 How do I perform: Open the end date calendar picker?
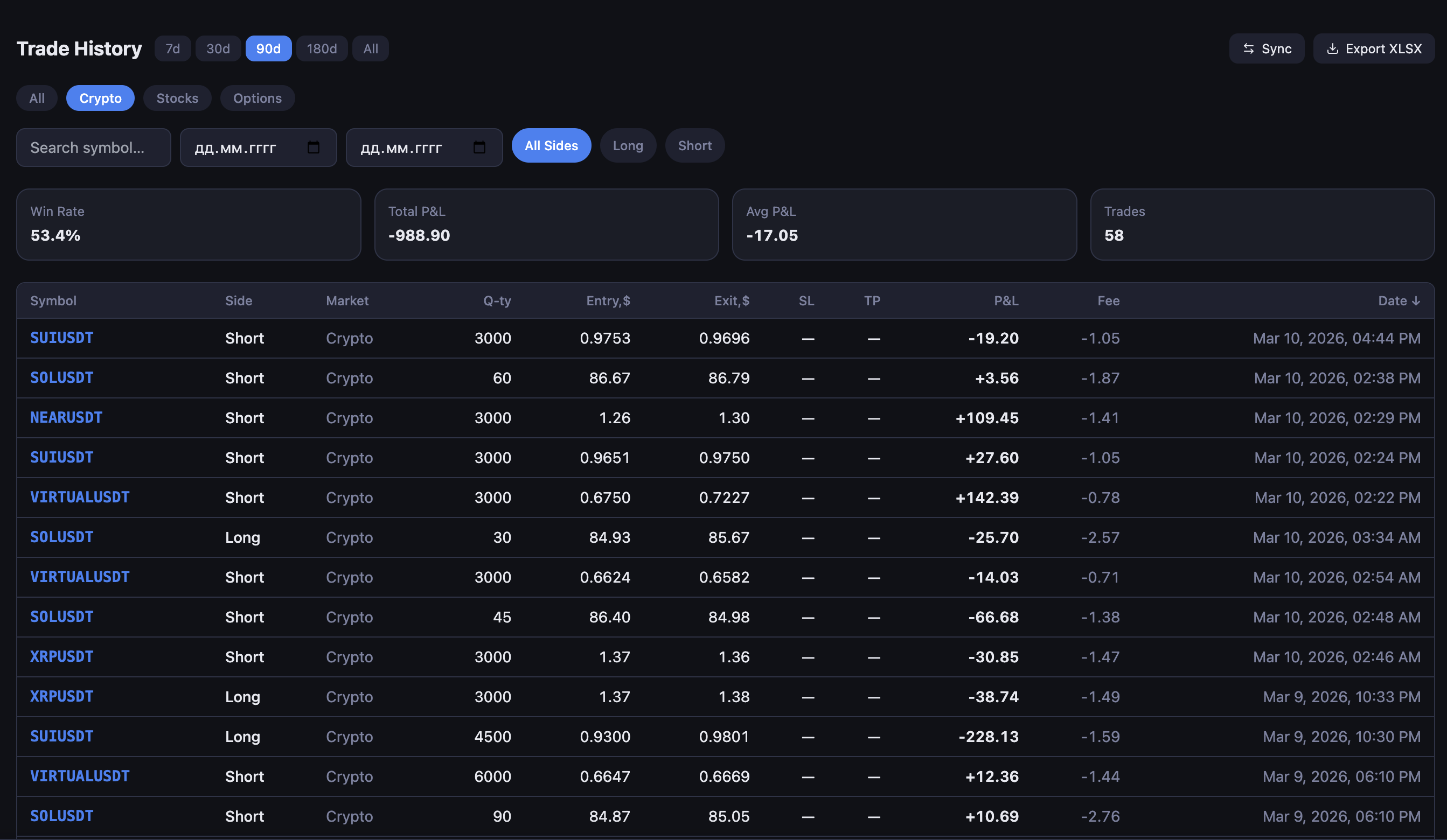pos(479,148)
